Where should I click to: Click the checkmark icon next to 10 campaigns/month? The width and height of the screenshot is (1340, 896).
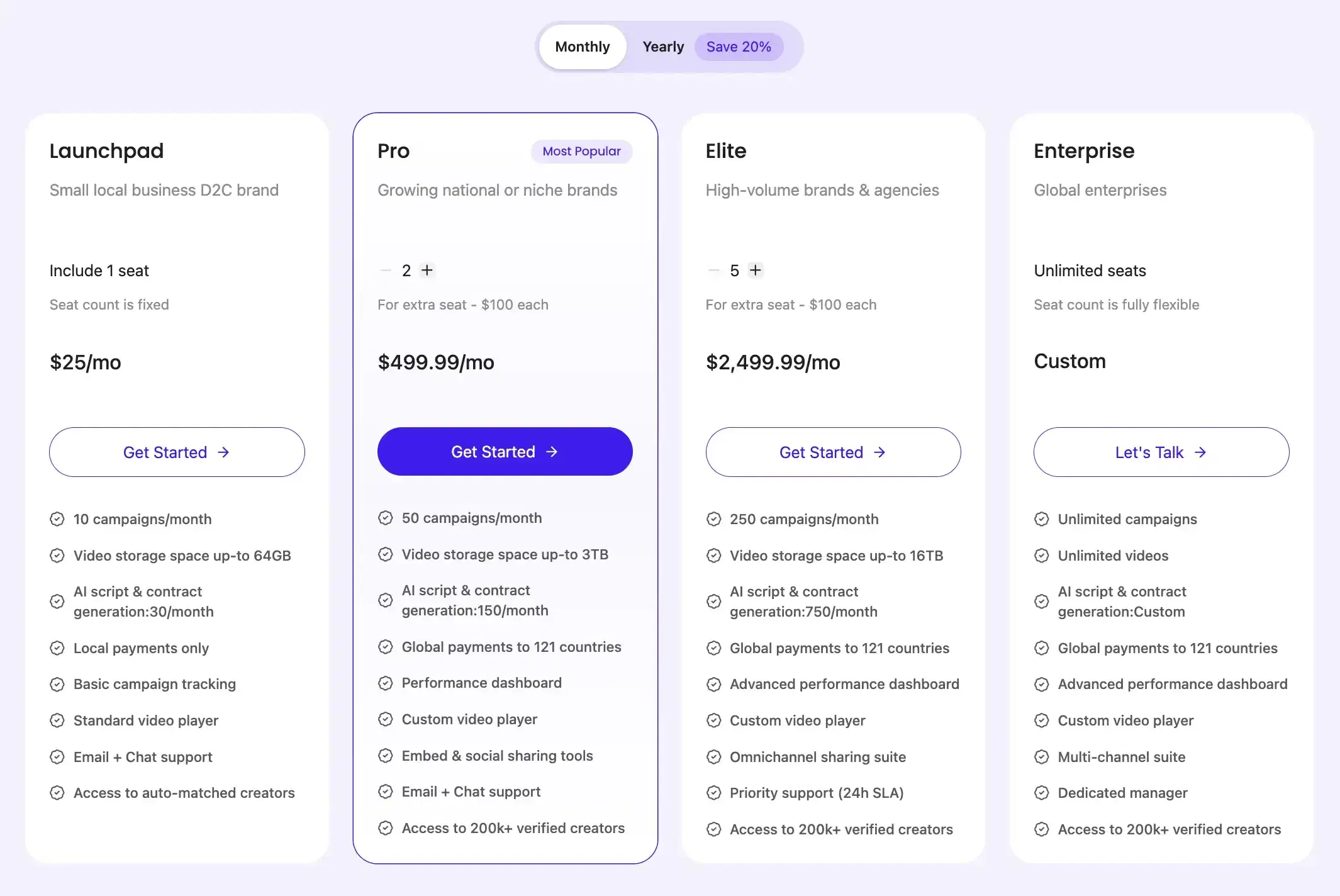click(x=57, y=519)
